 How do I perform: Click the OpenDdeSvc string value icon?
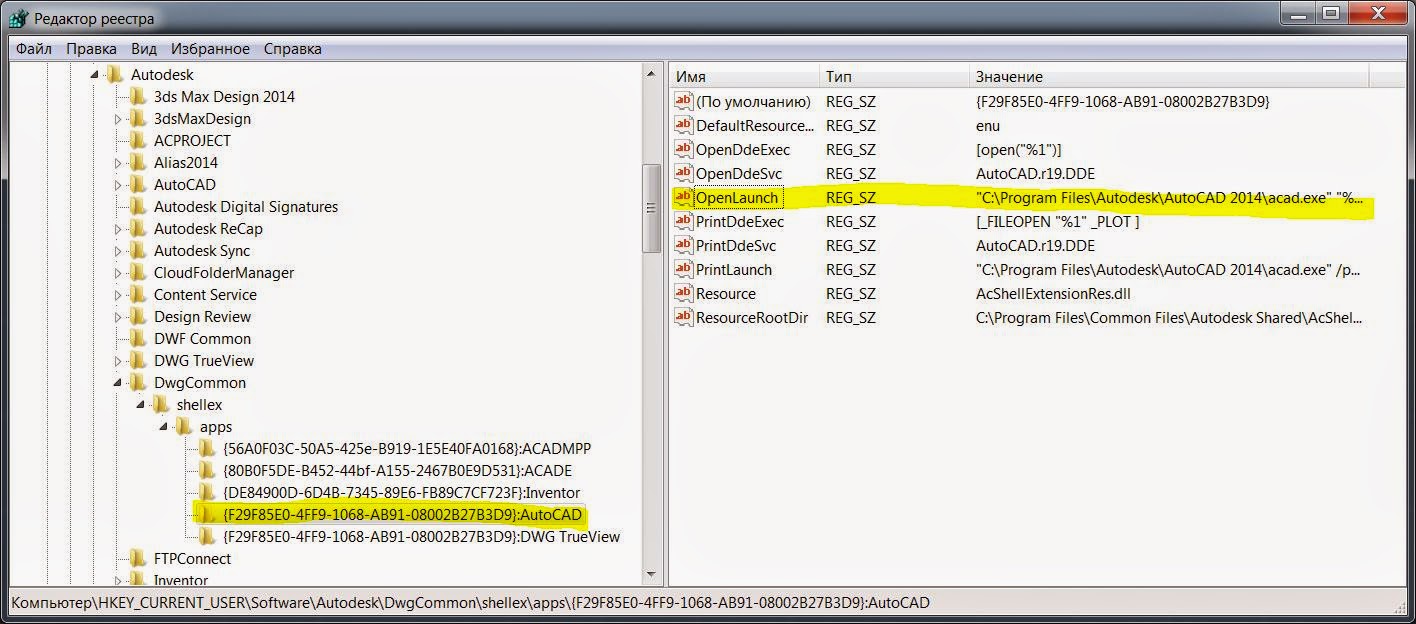click(x=684, y=173)
